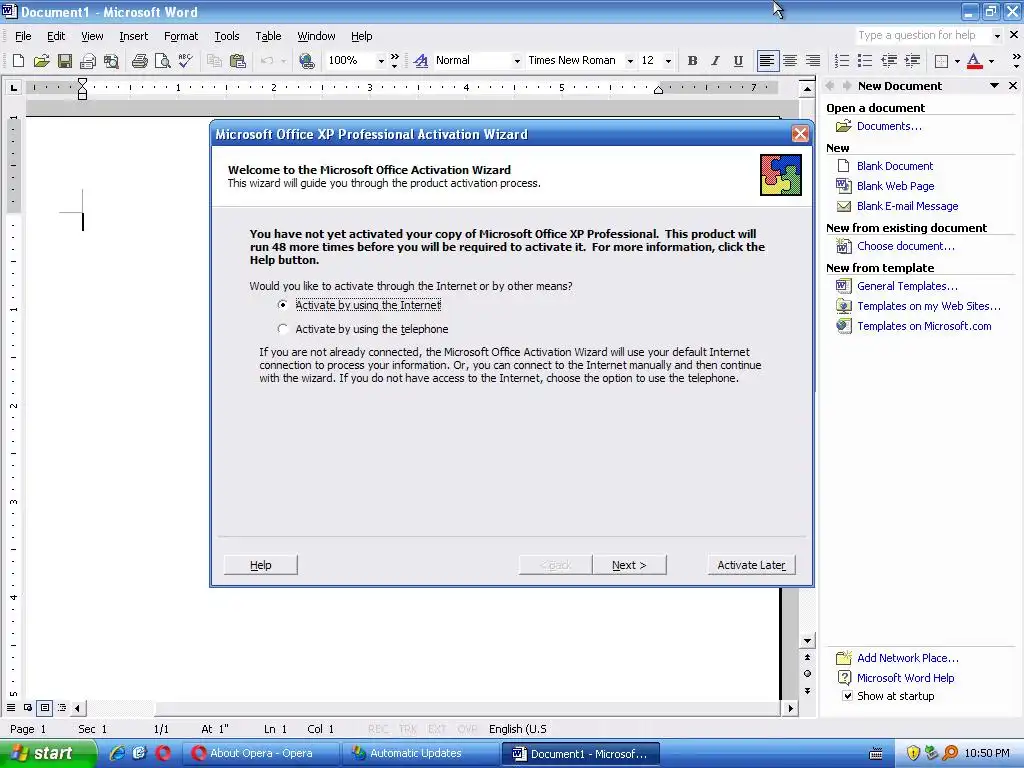Viewport: 1024px width, 768px height.
Task: Click vertical scrollbar down arrow
Action: [807, 641]
